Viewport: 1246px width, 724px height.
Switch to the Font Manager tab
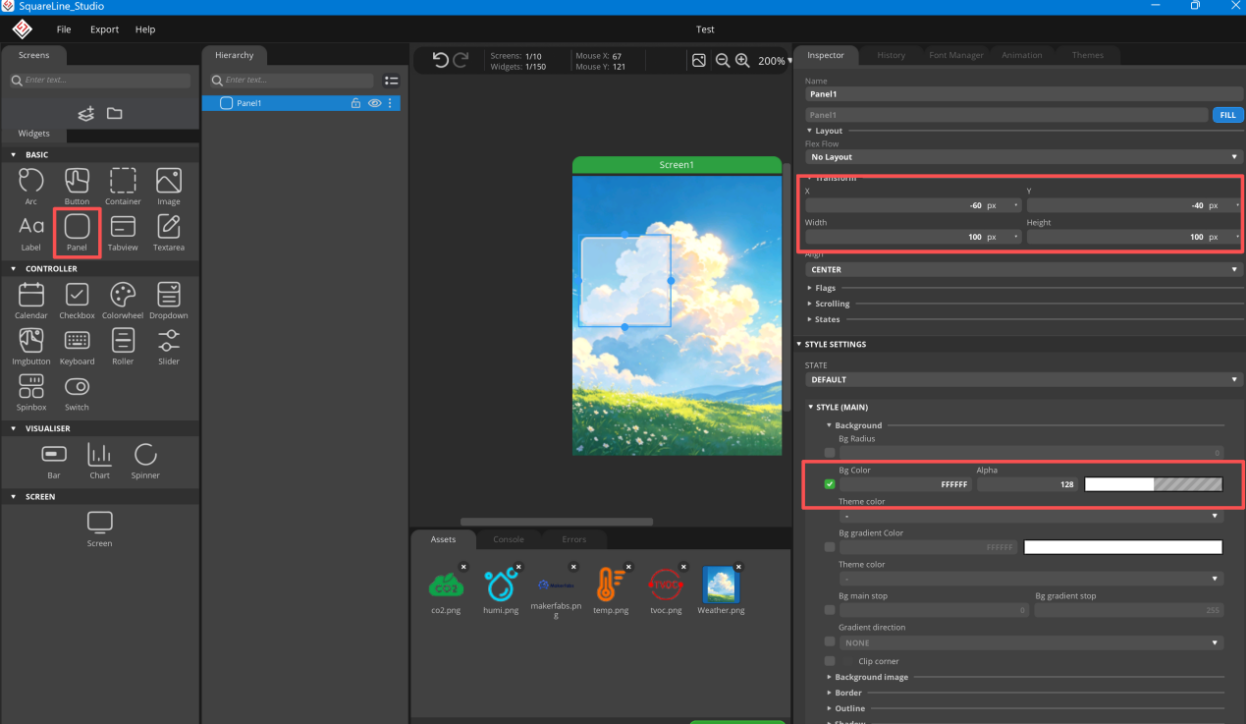point(956,55)
